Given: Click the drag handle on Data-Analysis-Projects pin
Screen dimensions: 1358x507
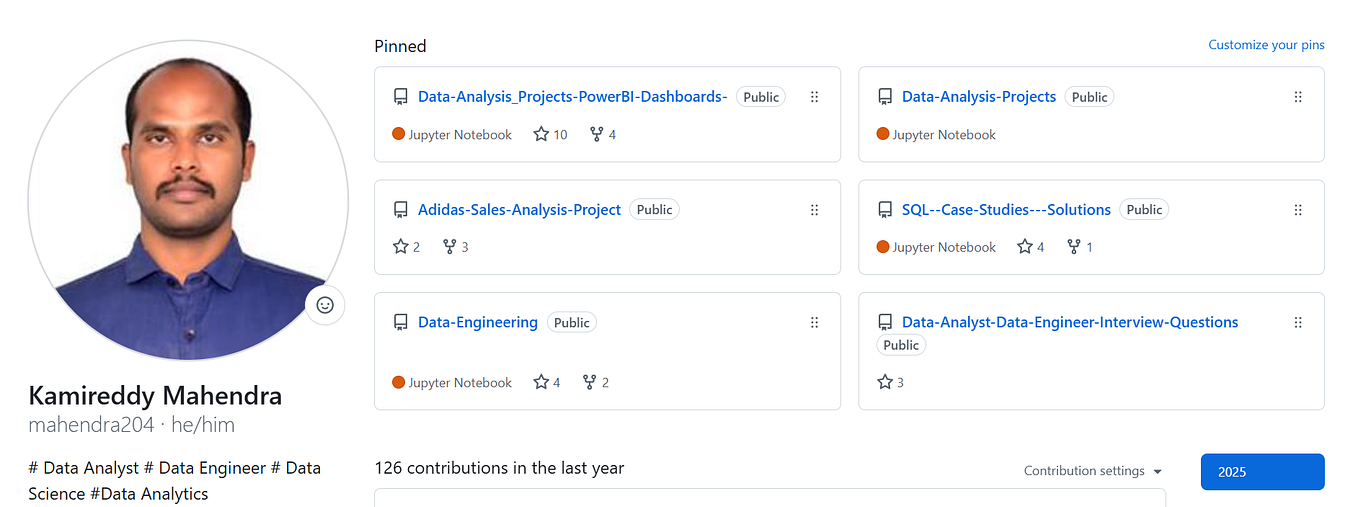Looking at the screenshot, I should pyautogui.click(x=1298, y=97).
